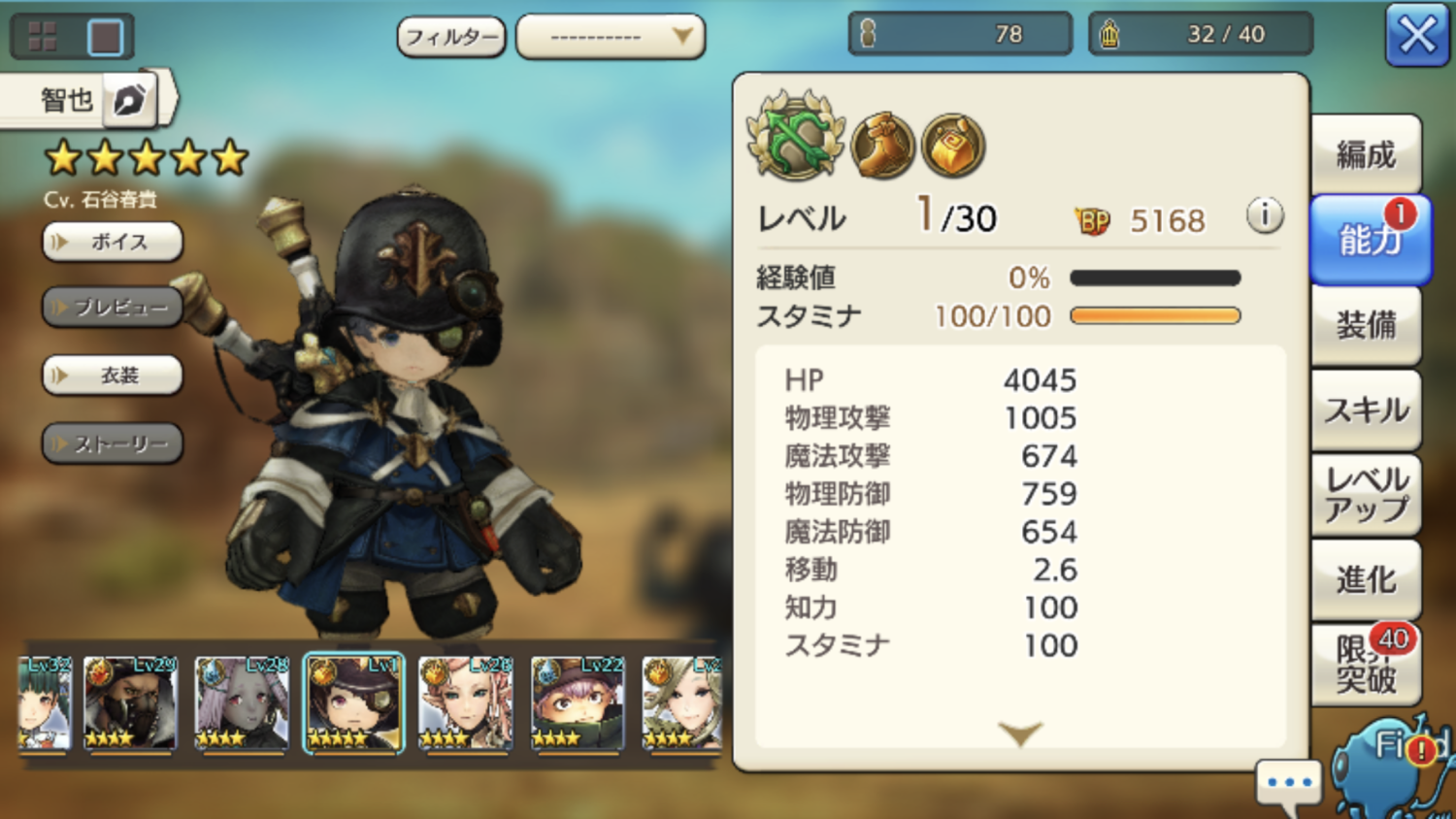
Task: Tap the pen icon beside 智也
Action: coord(130,99)
